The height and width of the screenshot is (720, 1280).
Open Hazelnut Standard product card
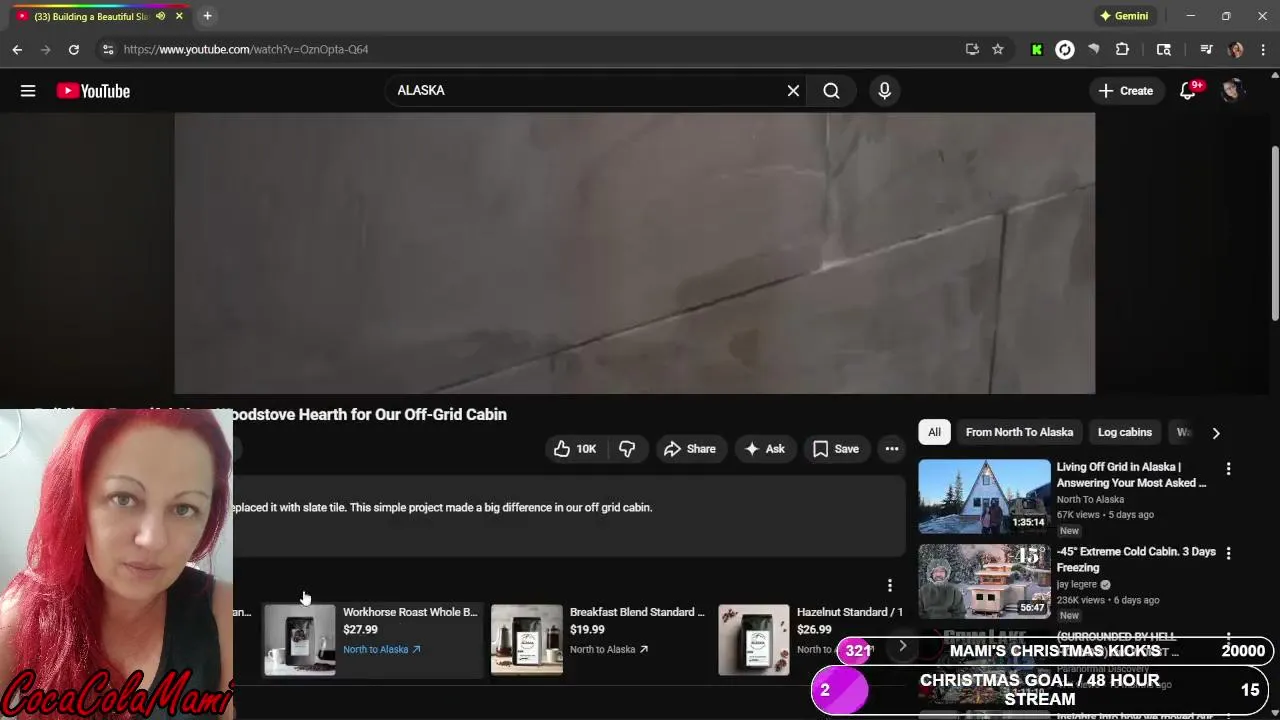coord(812,640)
